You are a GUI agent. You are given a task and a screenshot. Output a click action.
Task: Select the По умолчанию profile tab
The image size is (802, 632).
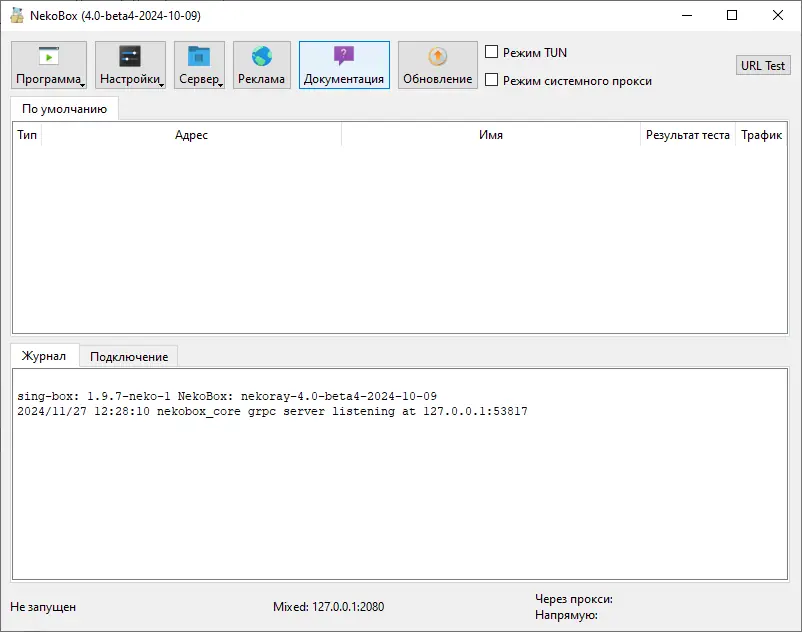(x=64, y=106)
